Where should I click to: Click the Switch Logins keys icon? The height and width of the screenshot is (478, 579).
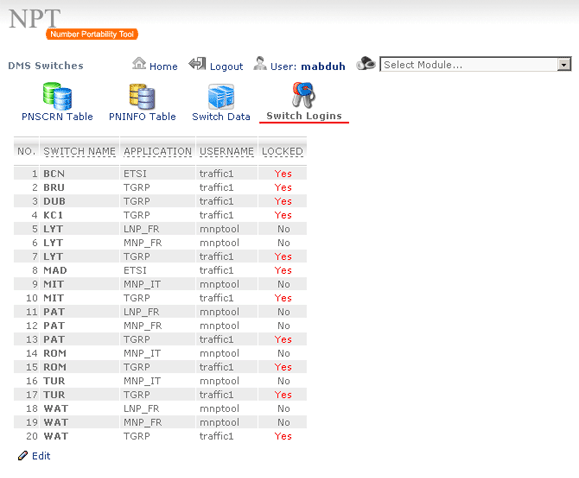[304, 95]
